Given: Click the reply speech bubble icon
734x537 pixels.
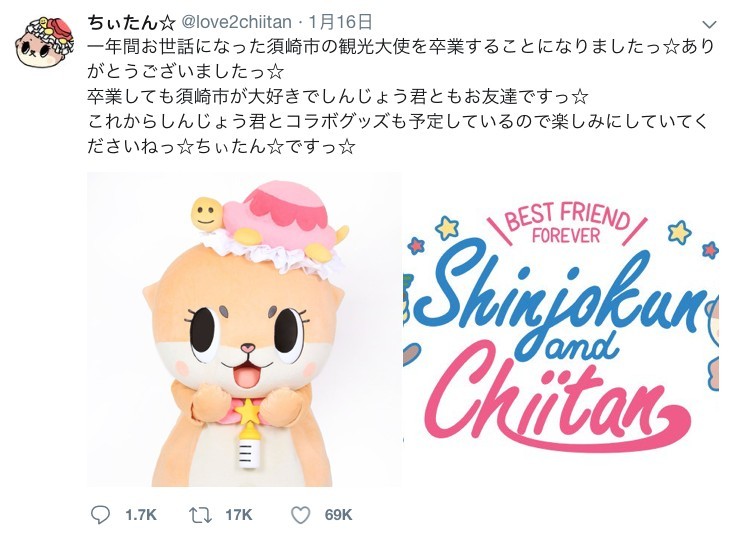Looking at the screenshot, I should (100, 514).
